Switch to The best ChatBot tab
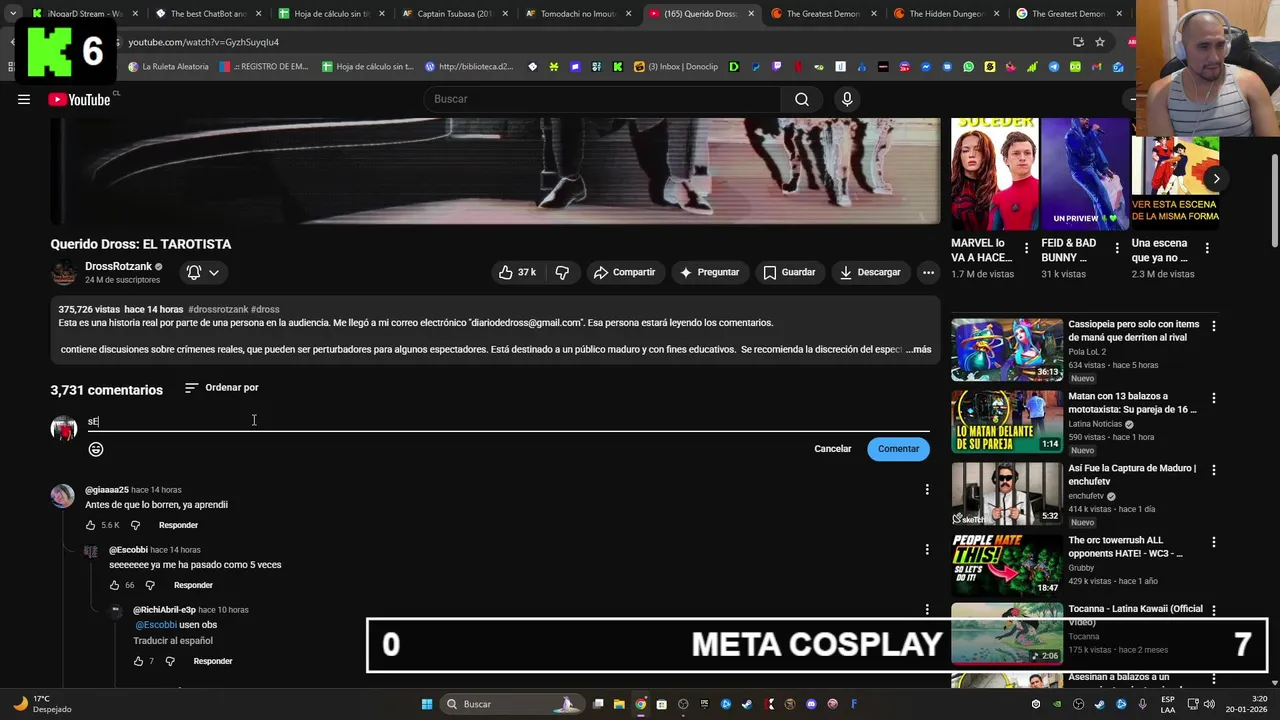Screen dimensions: 1280x720 pyautogui.click(x=206, y=14)
